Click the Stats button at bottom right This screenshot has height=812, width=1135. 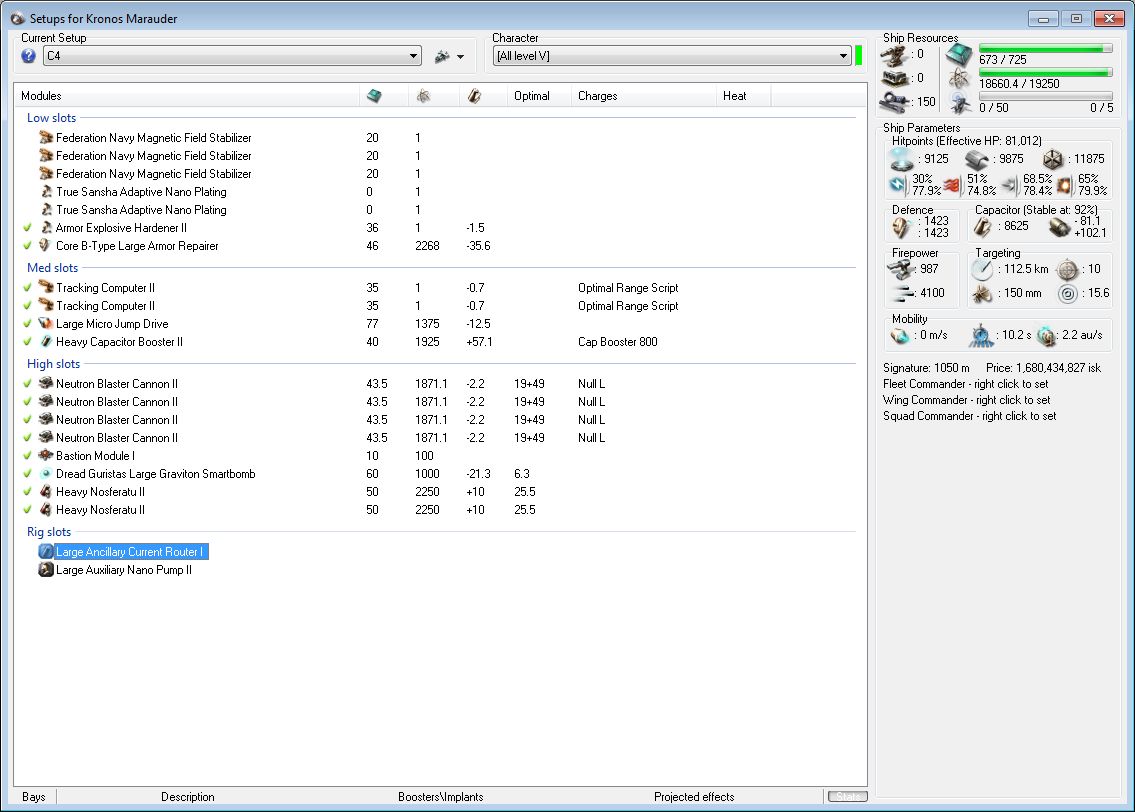point(848,797)
